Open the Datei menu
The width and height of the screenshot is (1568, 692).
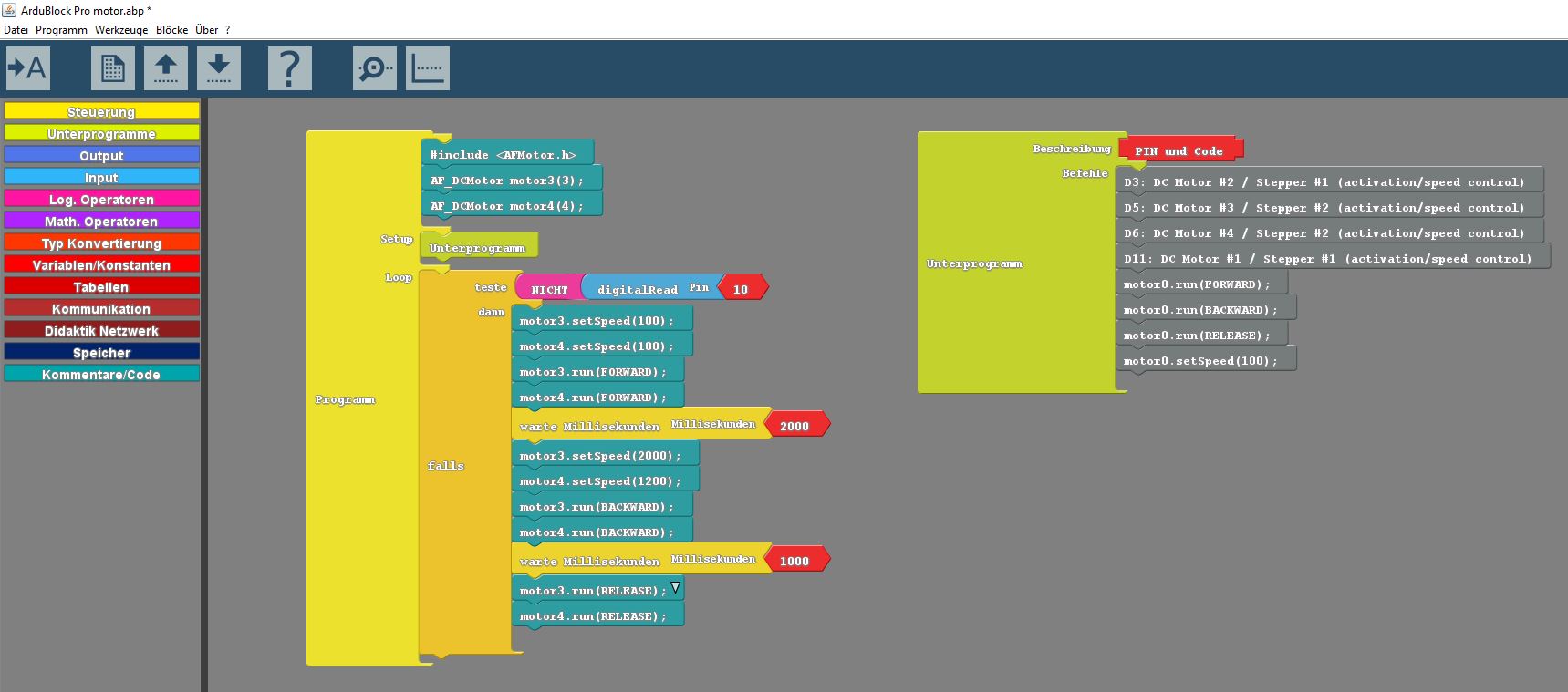tap(16, 30)
